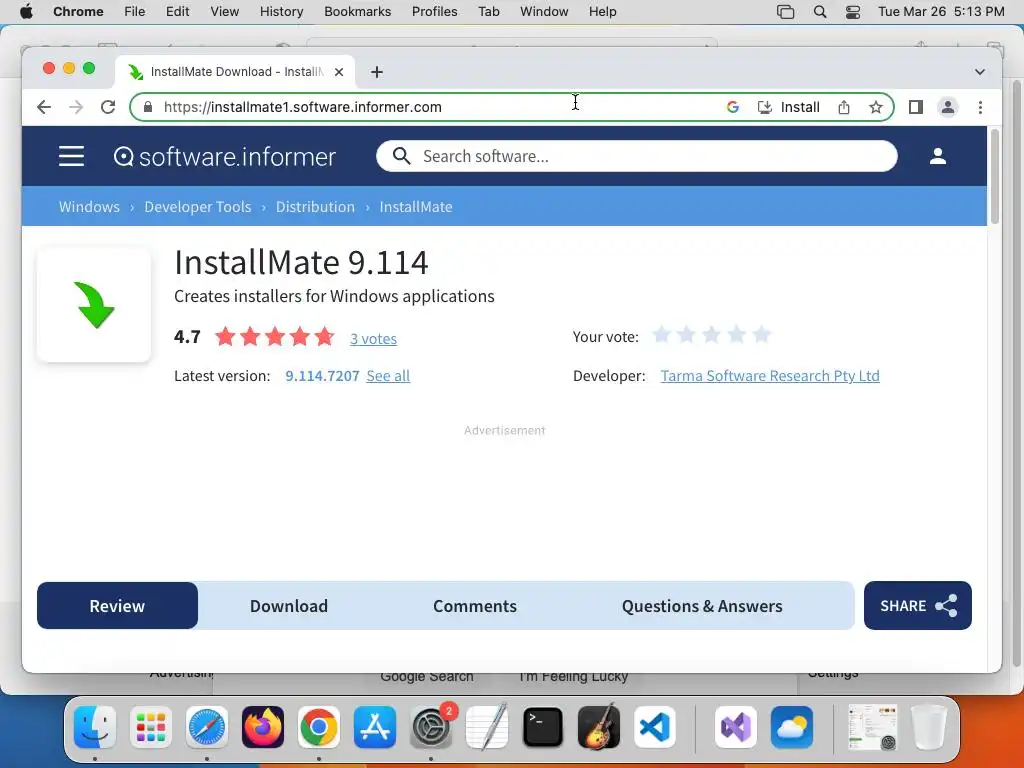Click the InstallMate green arrow app icon
Viewport: 1024px width, 768px height.
94,305
